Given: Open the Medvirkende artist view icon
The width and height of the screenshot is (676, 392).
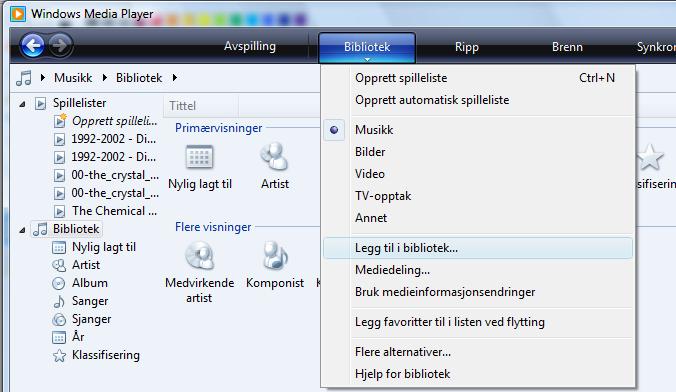Looking at the screenshot, I should tap(199, 255).
